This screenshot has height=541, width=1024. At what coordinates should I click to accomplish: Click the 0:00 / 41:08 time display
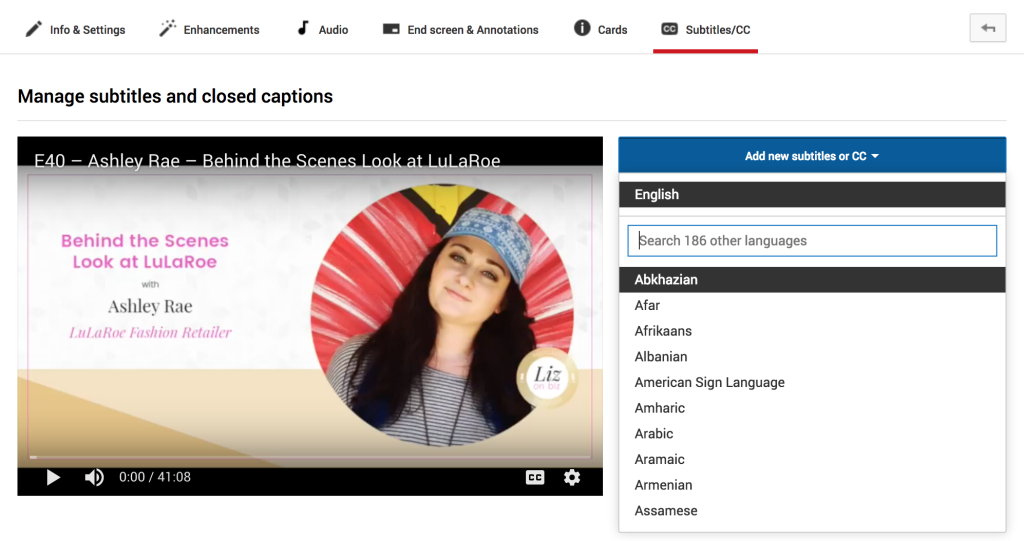tap(155, 477)
